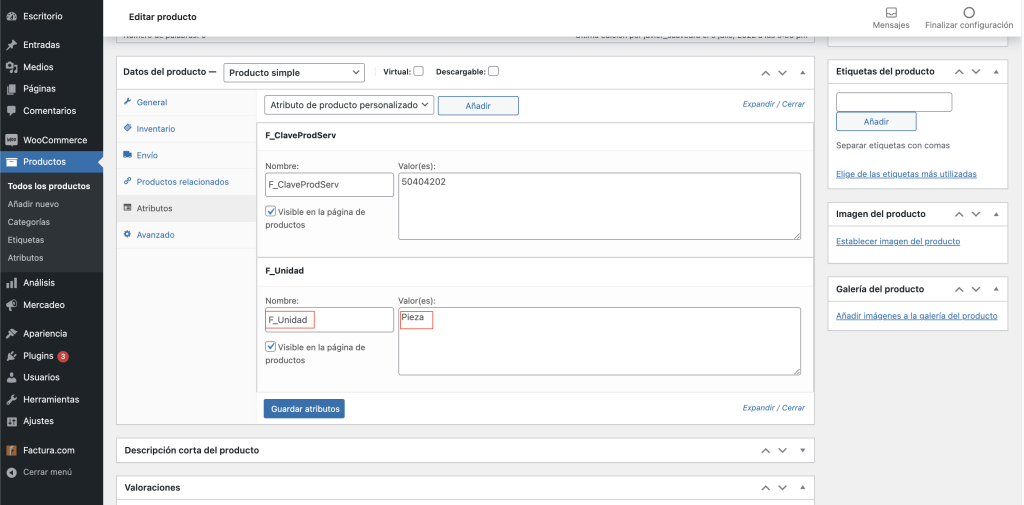Viewport: 1024px width, 505px height.
Task: Click the Guardar atributos button
Action: tap(305, 409)
